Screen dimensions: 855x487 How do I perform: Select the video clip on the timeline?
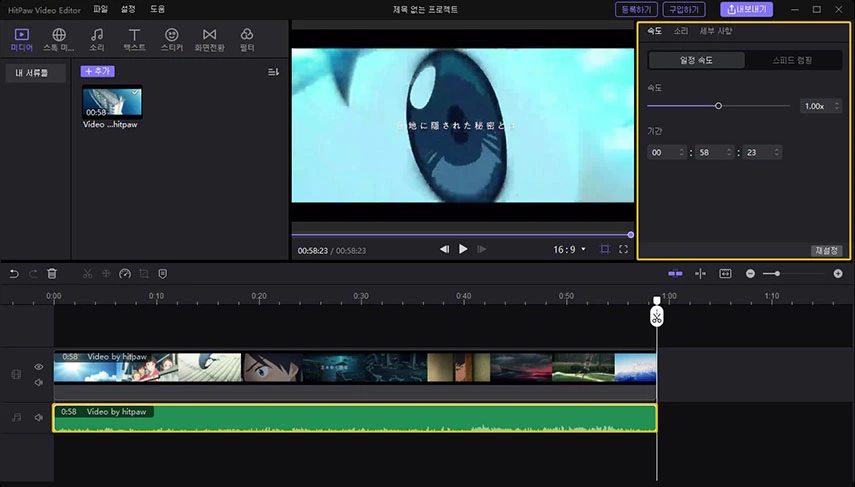(x=354, y=367)
